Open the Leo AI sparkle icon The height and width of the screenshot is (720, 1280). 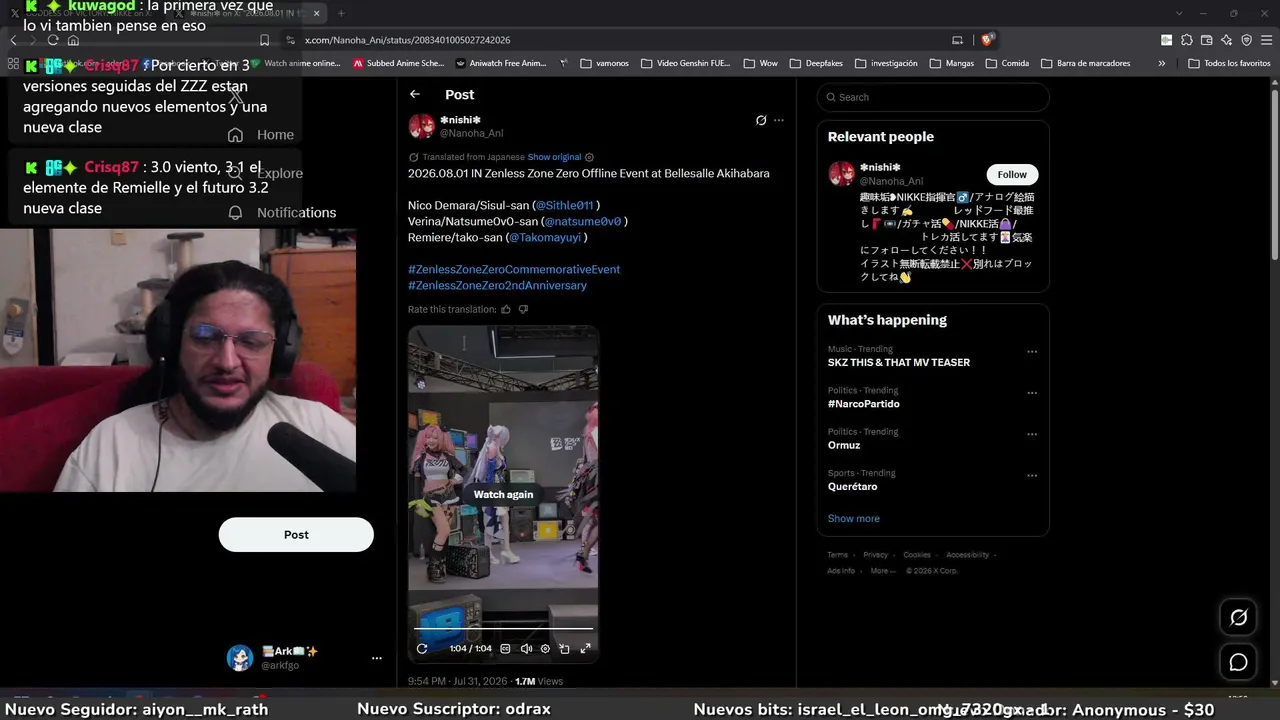coord(1226,40)
